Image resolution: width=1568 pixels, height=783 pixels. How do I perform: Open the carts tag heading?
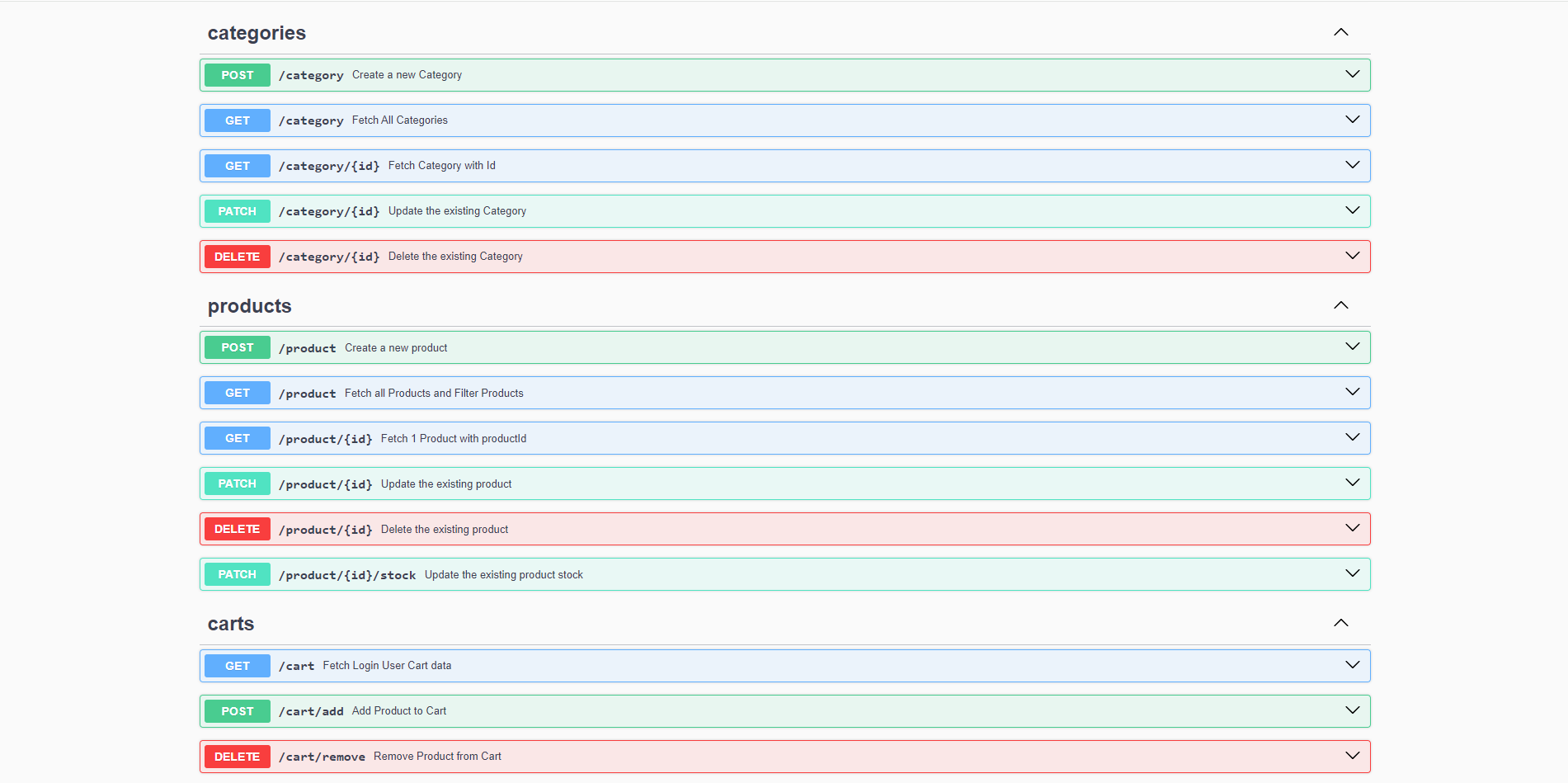pyautogui.click(x=231, y=624)
